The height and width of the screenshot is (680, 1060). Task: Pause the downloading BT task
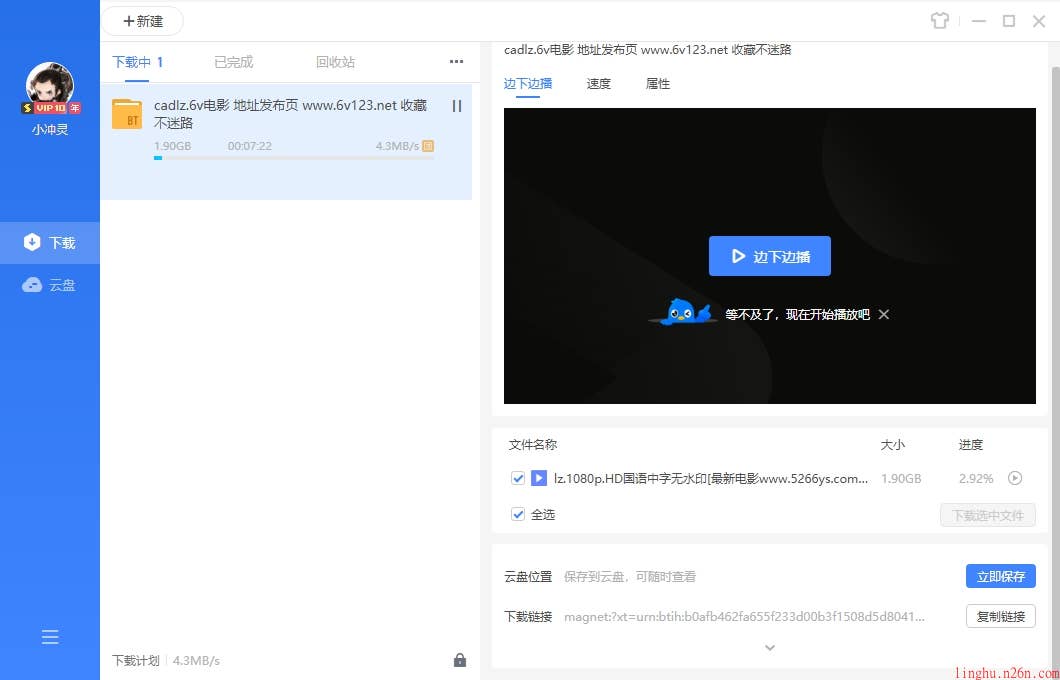(x=457, y=106)
